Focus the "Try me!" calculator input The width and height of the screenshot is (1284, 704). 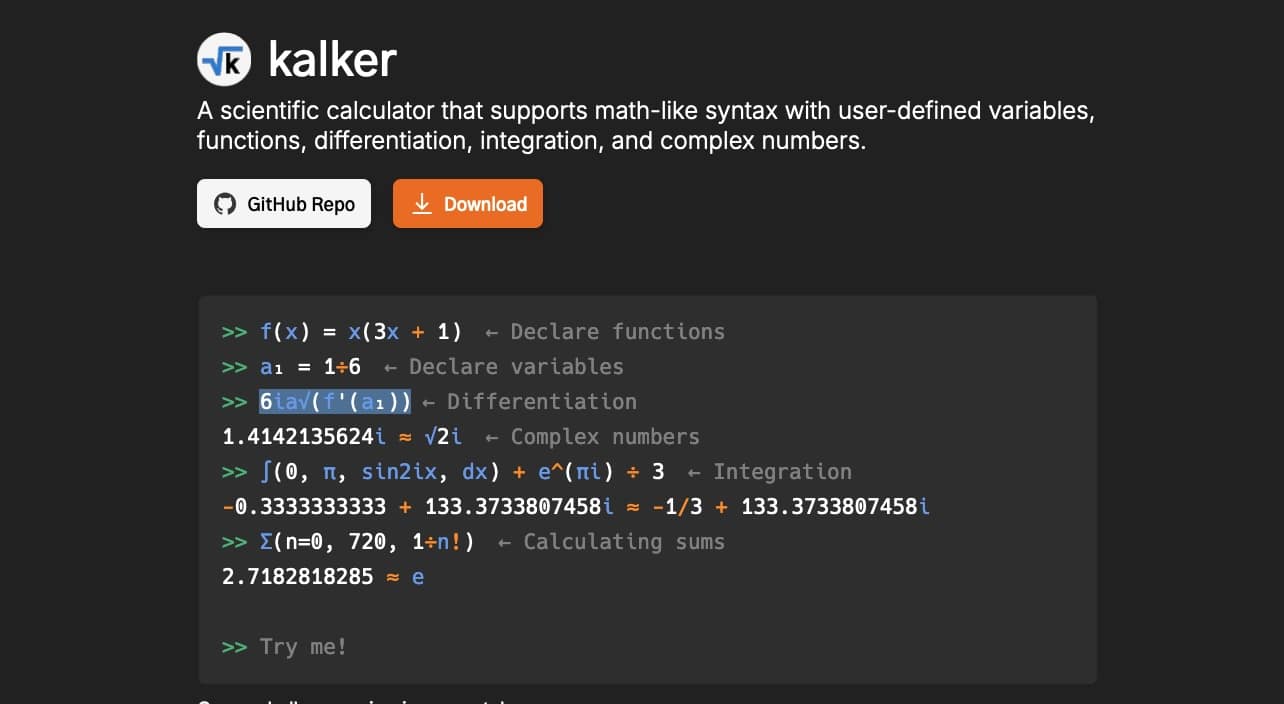point(647,647)
